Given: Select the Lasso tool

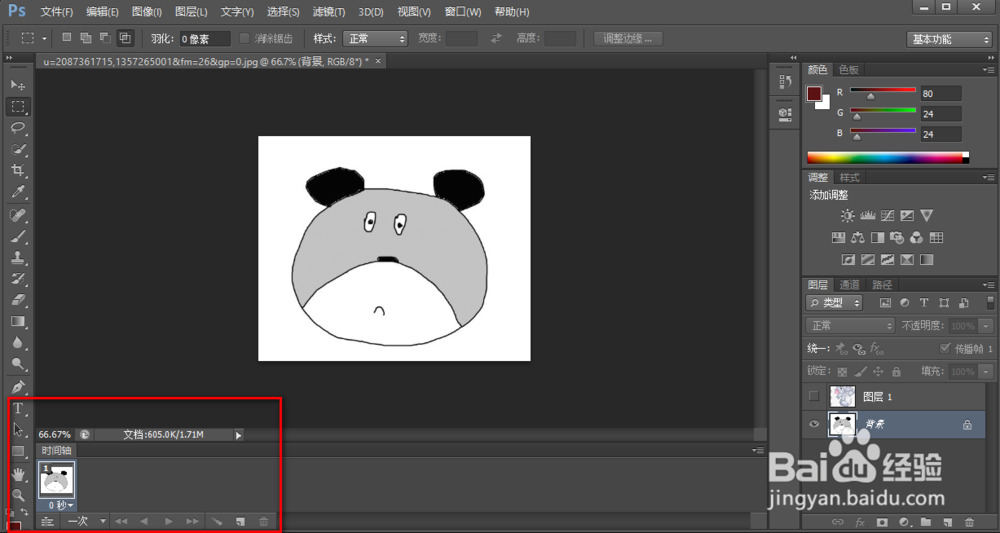Looking at the screenshot, I should [x=18, y=128].
